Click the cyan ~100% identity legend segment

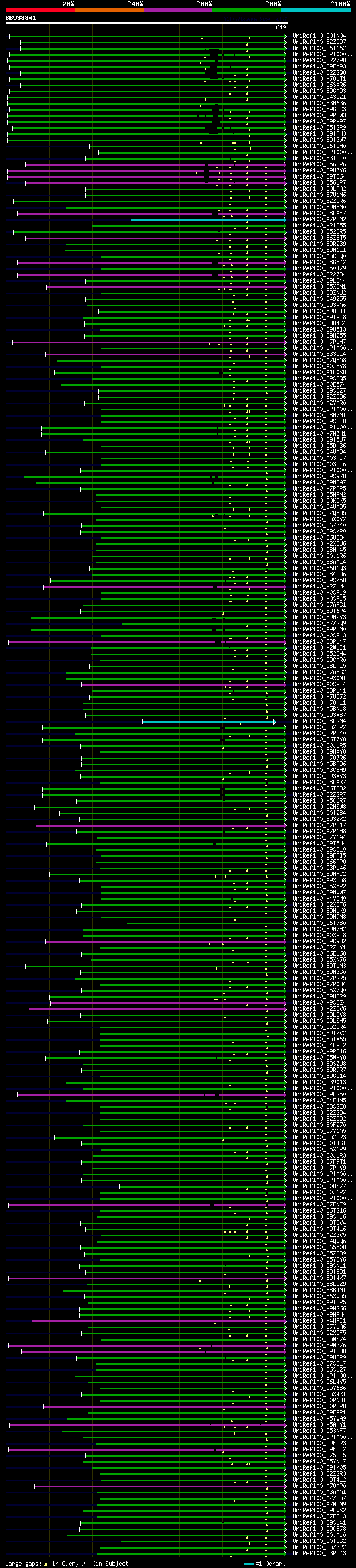(x=316, y=11)
